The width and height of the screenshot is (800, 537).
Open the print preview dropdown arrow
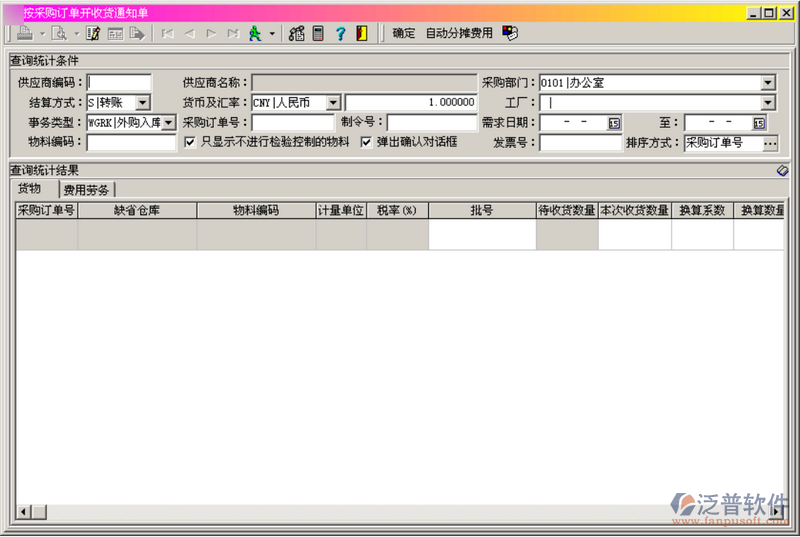pos(77,34)
